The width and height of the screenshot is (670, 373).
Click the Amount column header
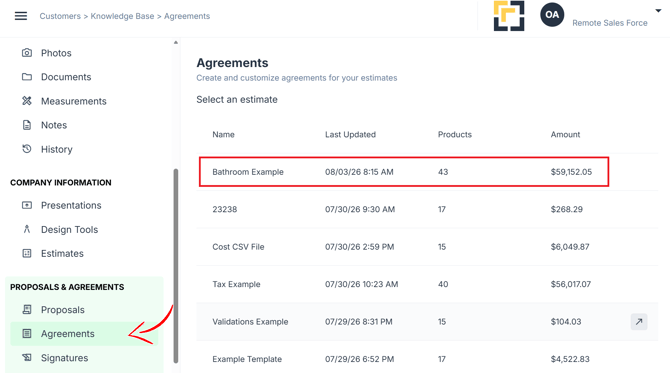click(565, 135)
